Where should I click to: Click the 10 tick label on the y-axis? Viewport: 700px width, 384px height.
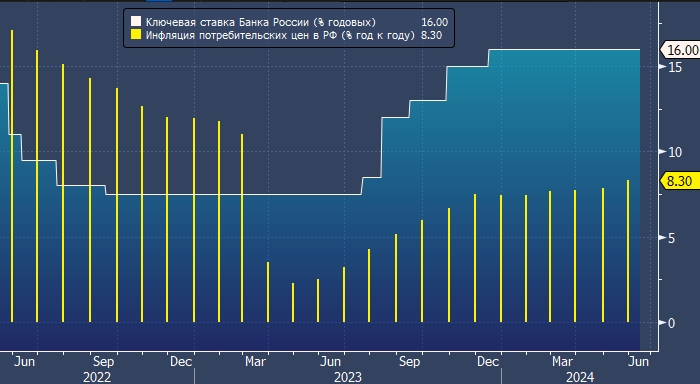click(675, 152)
